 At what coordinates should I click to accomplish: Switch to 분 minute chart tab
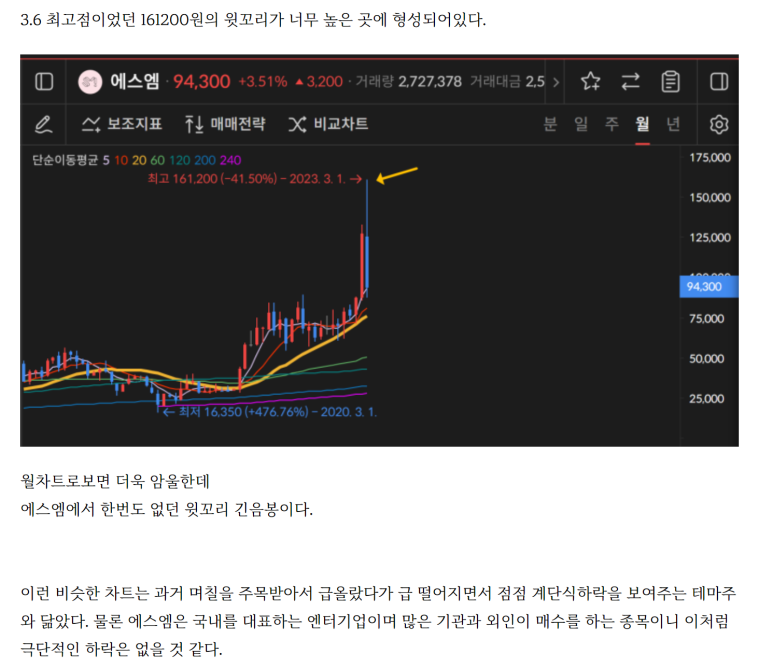[x=550, y=124]
